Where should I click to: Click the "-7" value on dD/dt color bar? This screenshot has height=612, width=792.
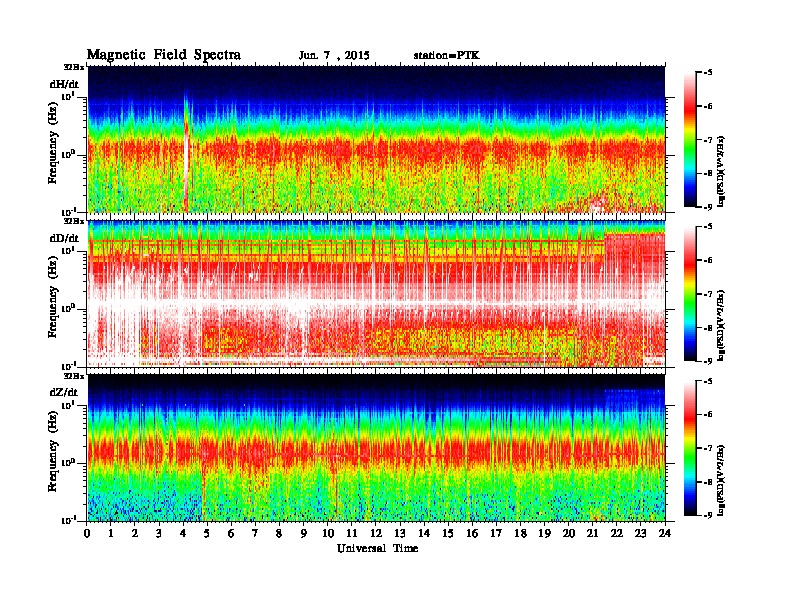pos(708,294)
